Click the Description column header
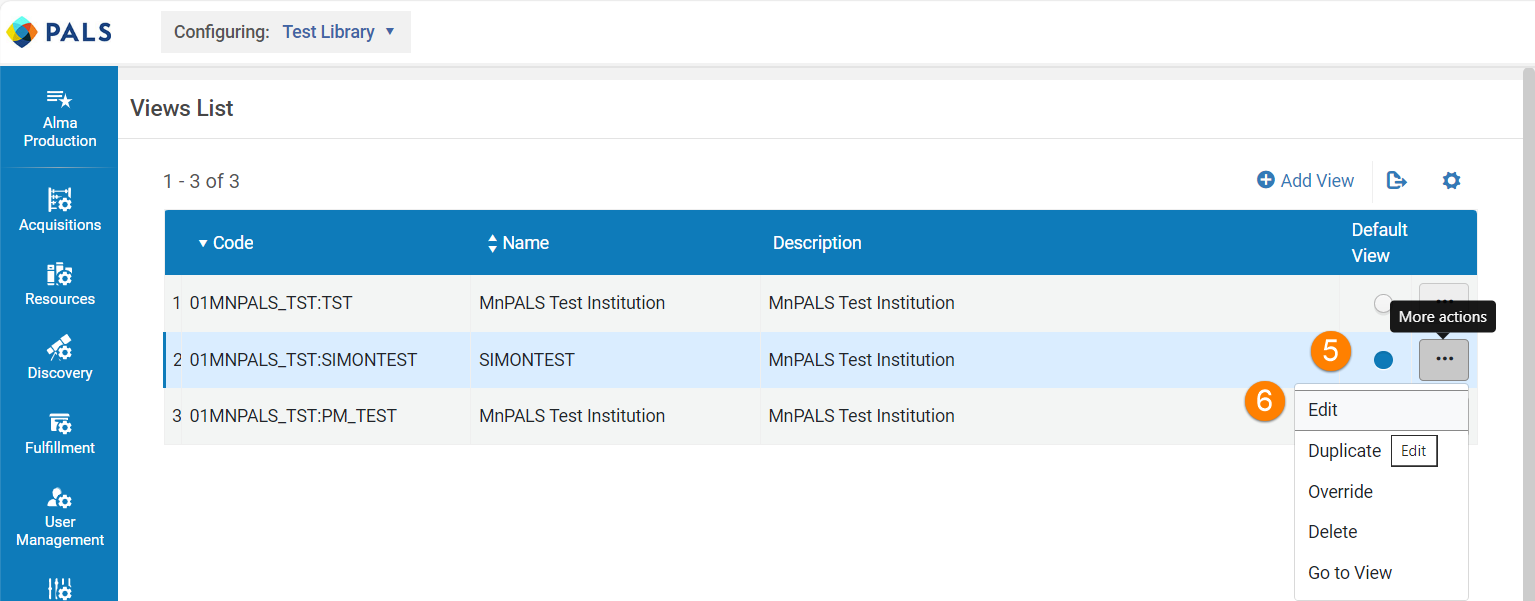 click(817, 243)
